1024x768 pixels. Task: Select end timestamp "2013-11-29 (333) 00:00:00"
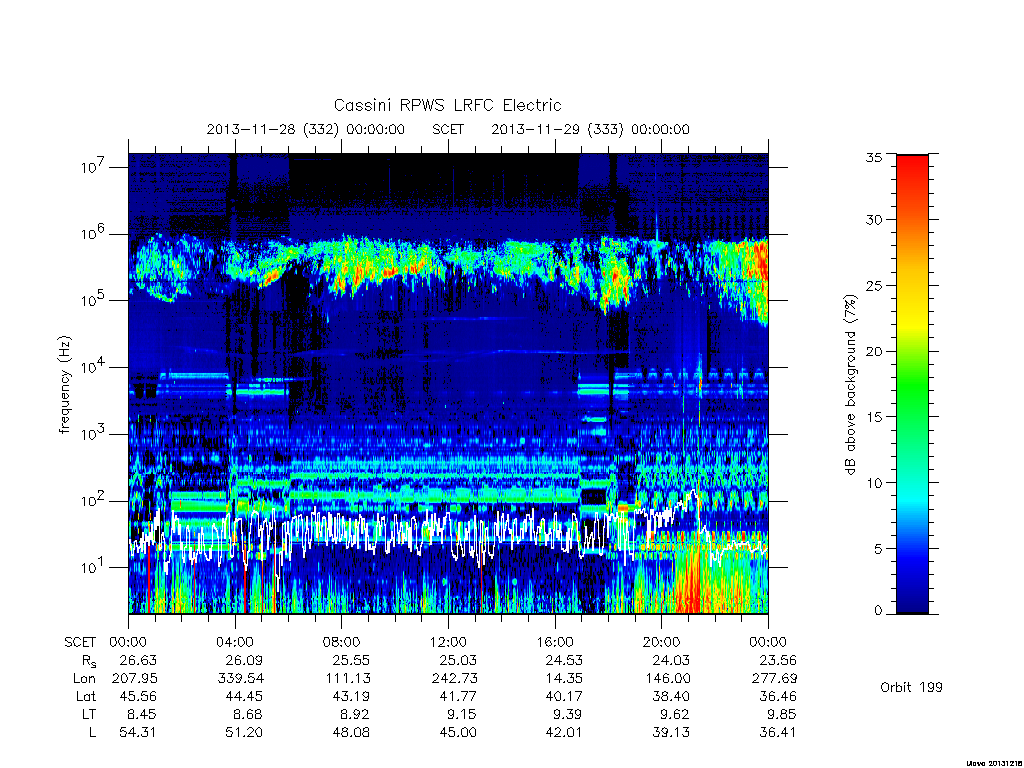[x=590, y=129]
